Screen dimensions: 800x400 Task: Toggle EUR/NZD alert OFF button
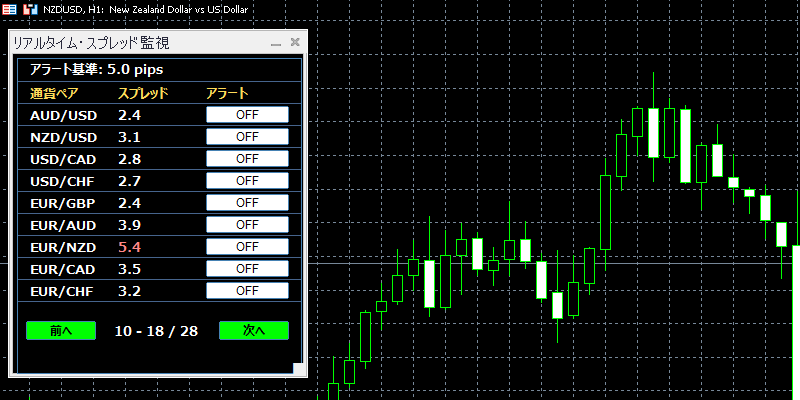click(247, 246)
